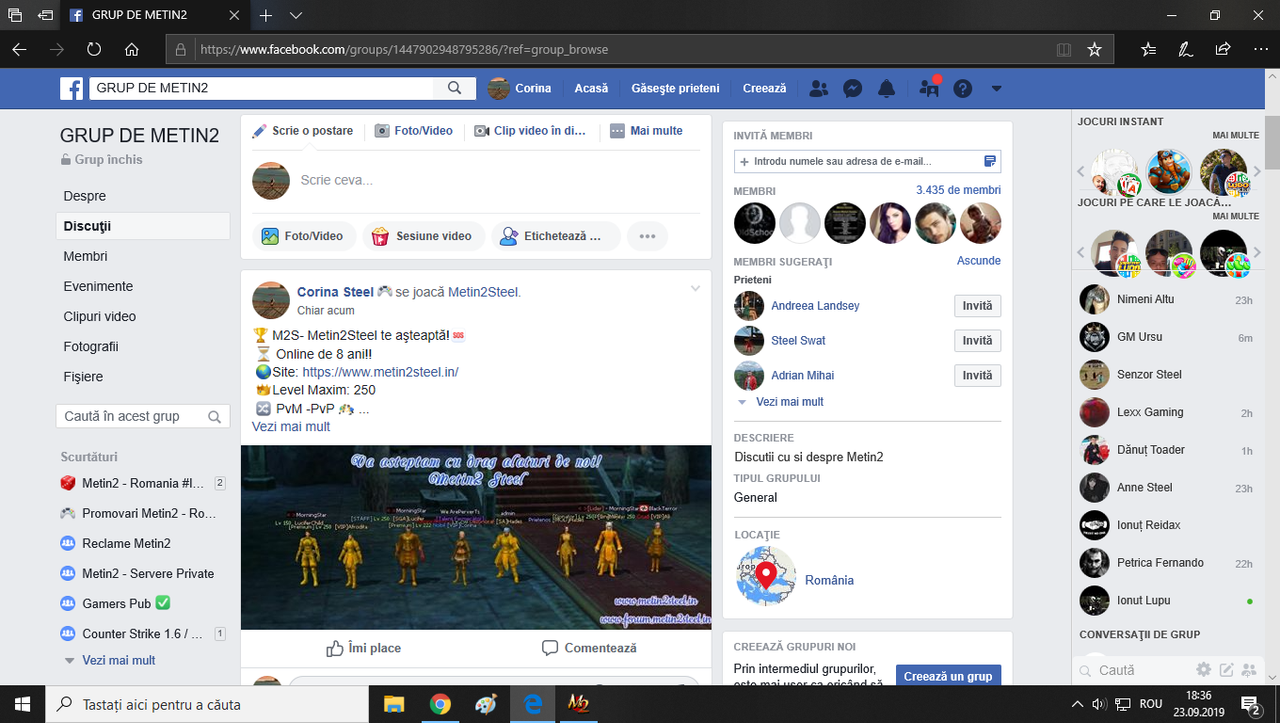Open the Edge favorites hub icon

tap(1148, 49)
